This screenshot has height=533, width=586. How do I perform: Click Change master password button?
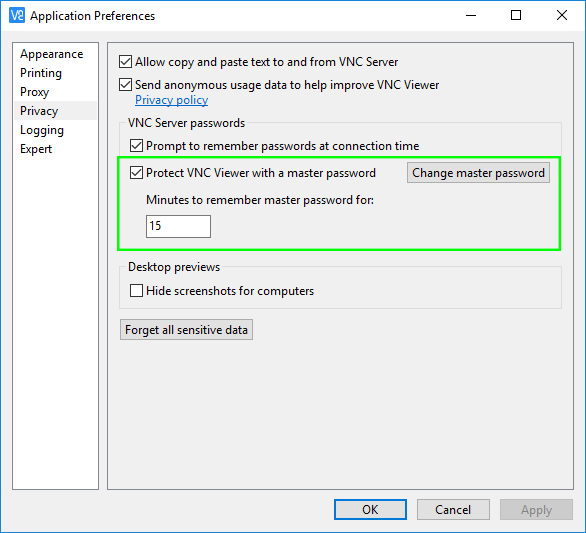coord(478,173)
